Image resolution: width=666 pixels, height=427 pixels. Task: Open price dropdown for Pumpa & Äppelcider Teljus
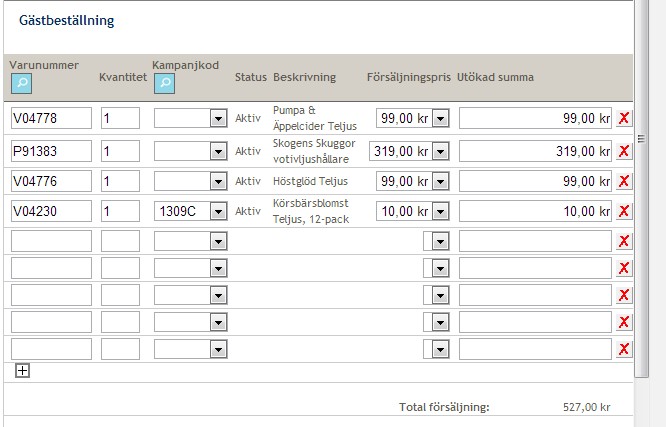pyautogui.click(x=440, y=118)
